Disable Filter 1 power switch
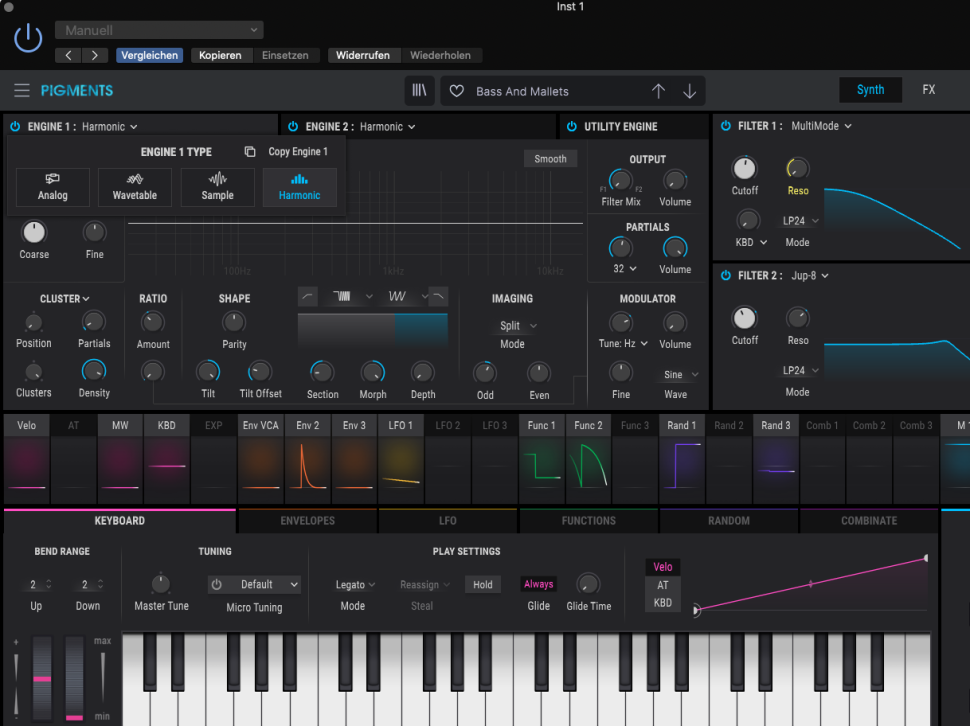The image size is (970, 726). (725, 126)
